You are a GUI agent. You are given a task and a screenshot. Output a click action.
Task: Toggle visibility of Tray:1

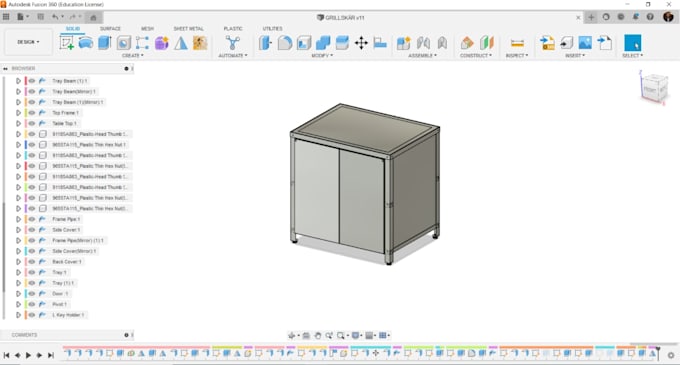coord(32,272)
